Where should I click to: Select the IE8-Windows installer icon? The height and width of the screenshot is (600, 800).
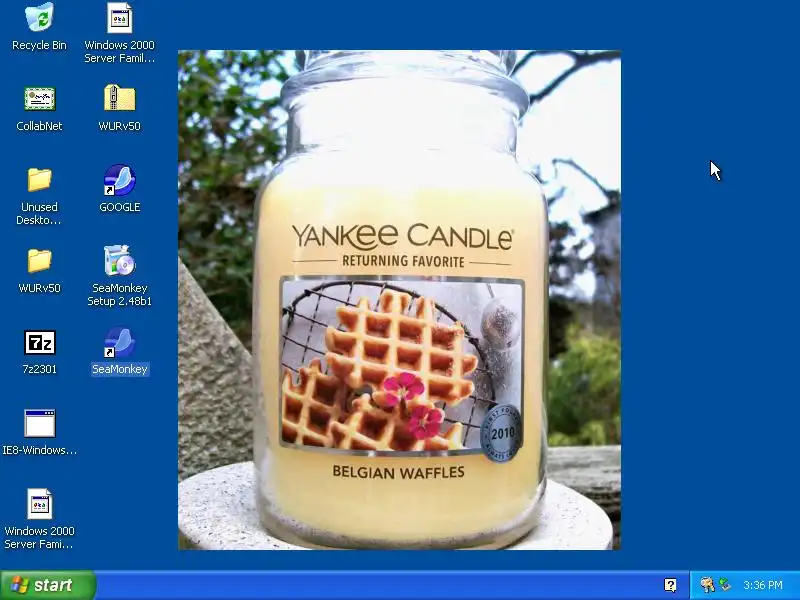tap(39, 423)
